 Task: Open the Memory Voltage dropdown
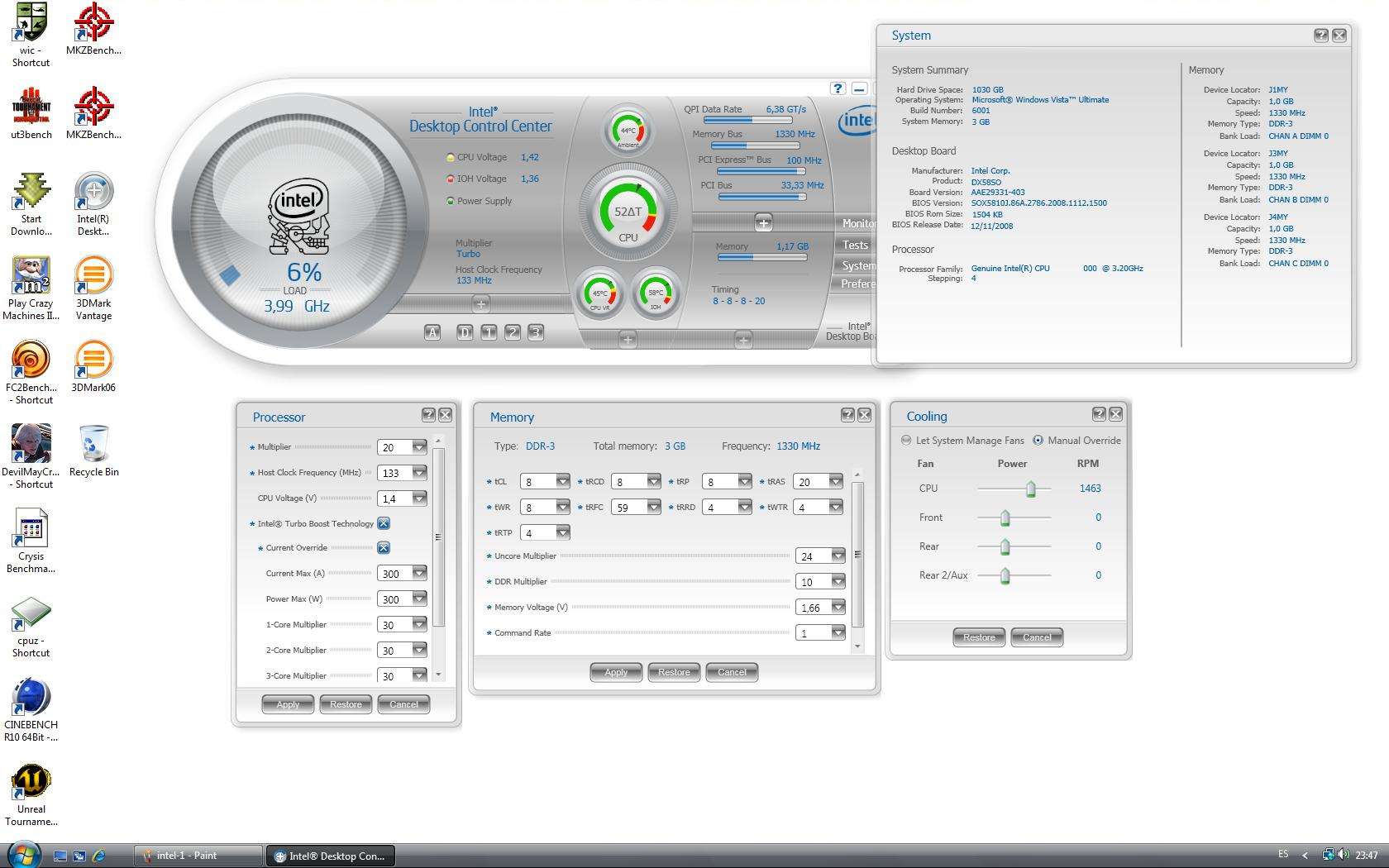coord(838,608)
